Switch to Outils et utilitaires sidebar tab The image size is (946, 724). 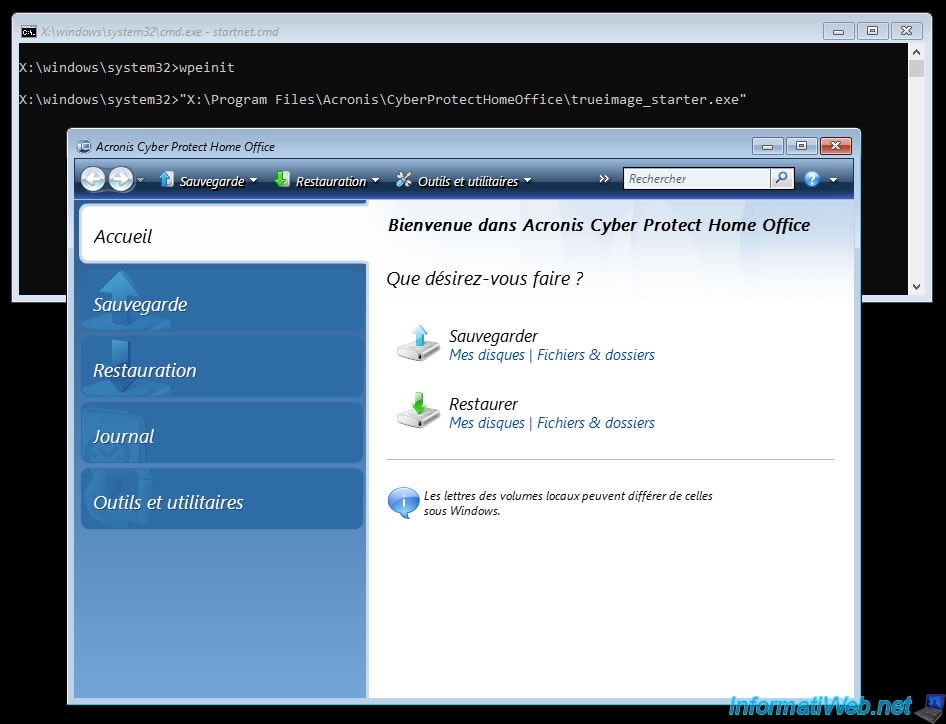coord(222,502)
